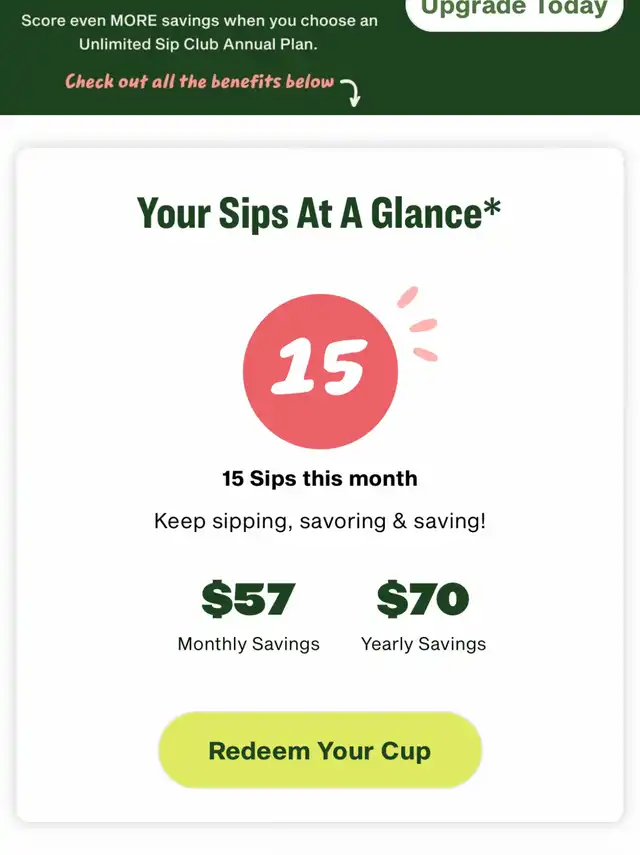Tap the $70 savings amount
640x855 pixels.
423,599
